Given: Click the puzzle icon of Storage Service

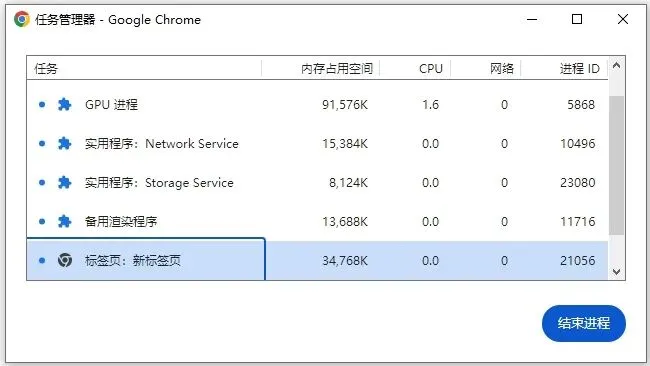Looking at the screenshot, I should pyautogui.click(x=64, y=182).
